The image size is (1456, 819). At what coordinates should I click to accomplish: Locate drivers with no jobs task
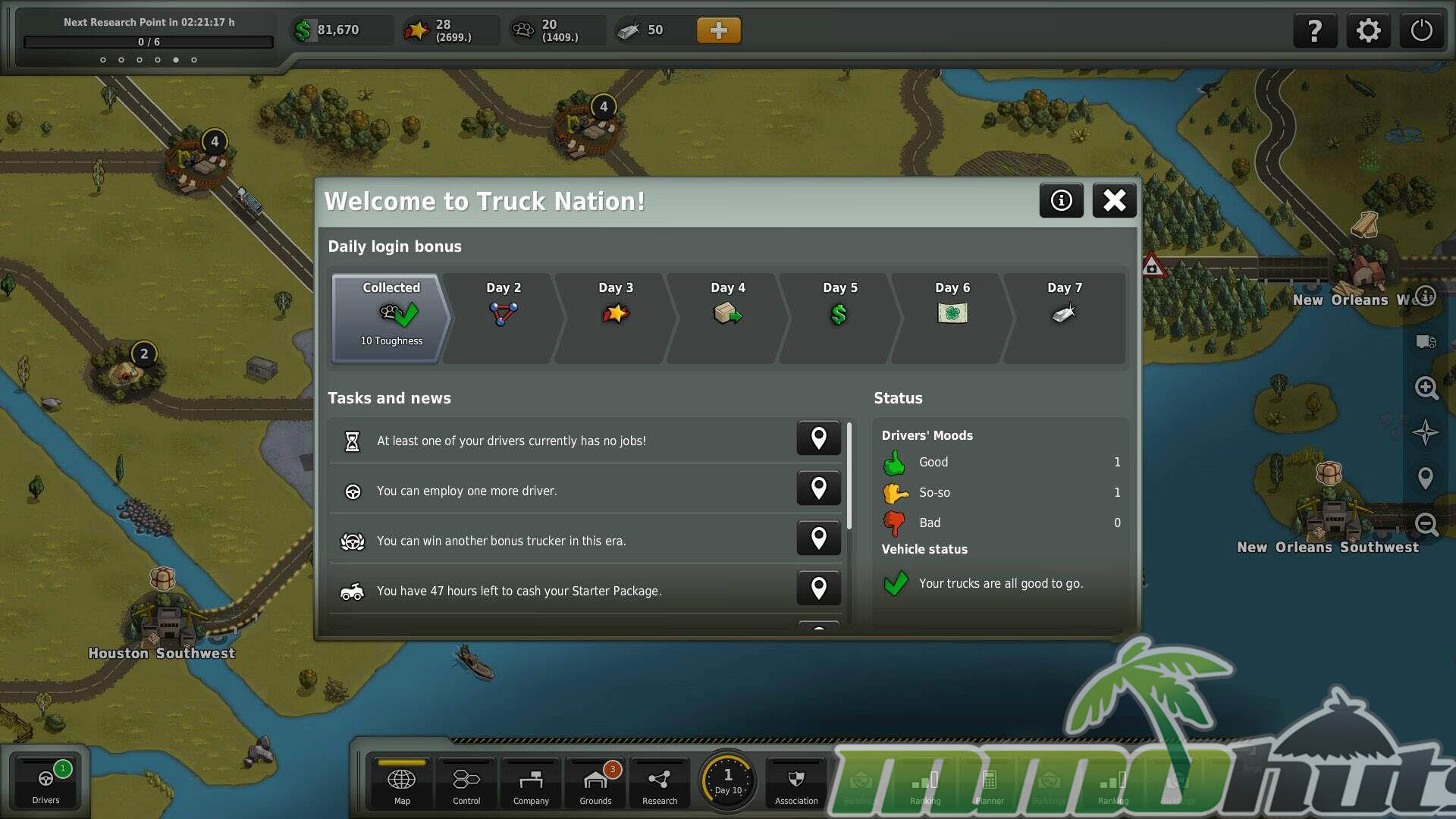click(818, 438)
